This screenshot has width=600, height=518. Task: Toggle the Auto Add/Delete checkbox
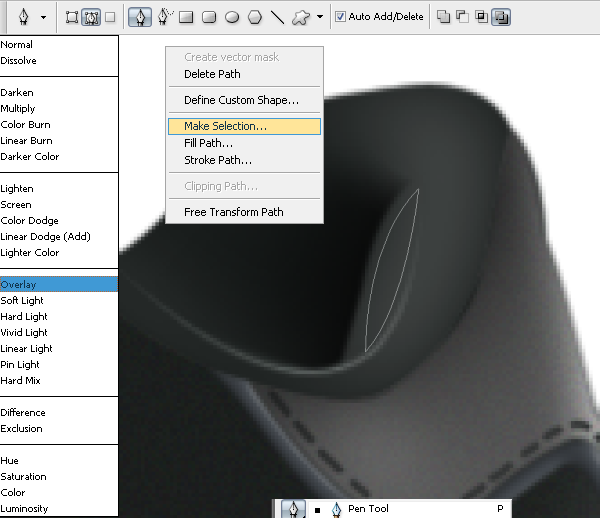pyautogui.click(x=340, y=16)
